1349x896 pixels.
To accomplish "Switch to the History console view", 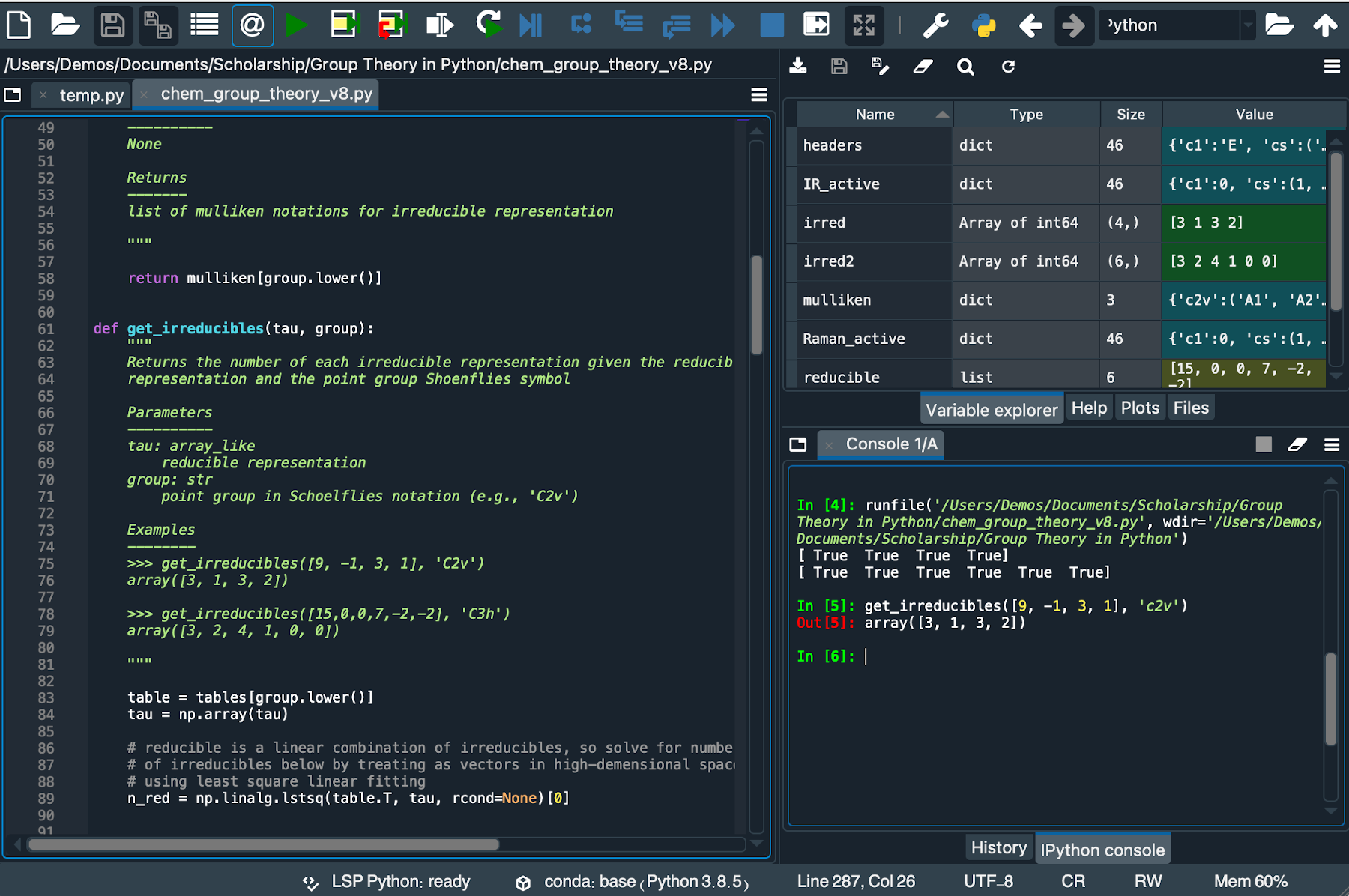I will pyautogui.click(x=998, y=847).
